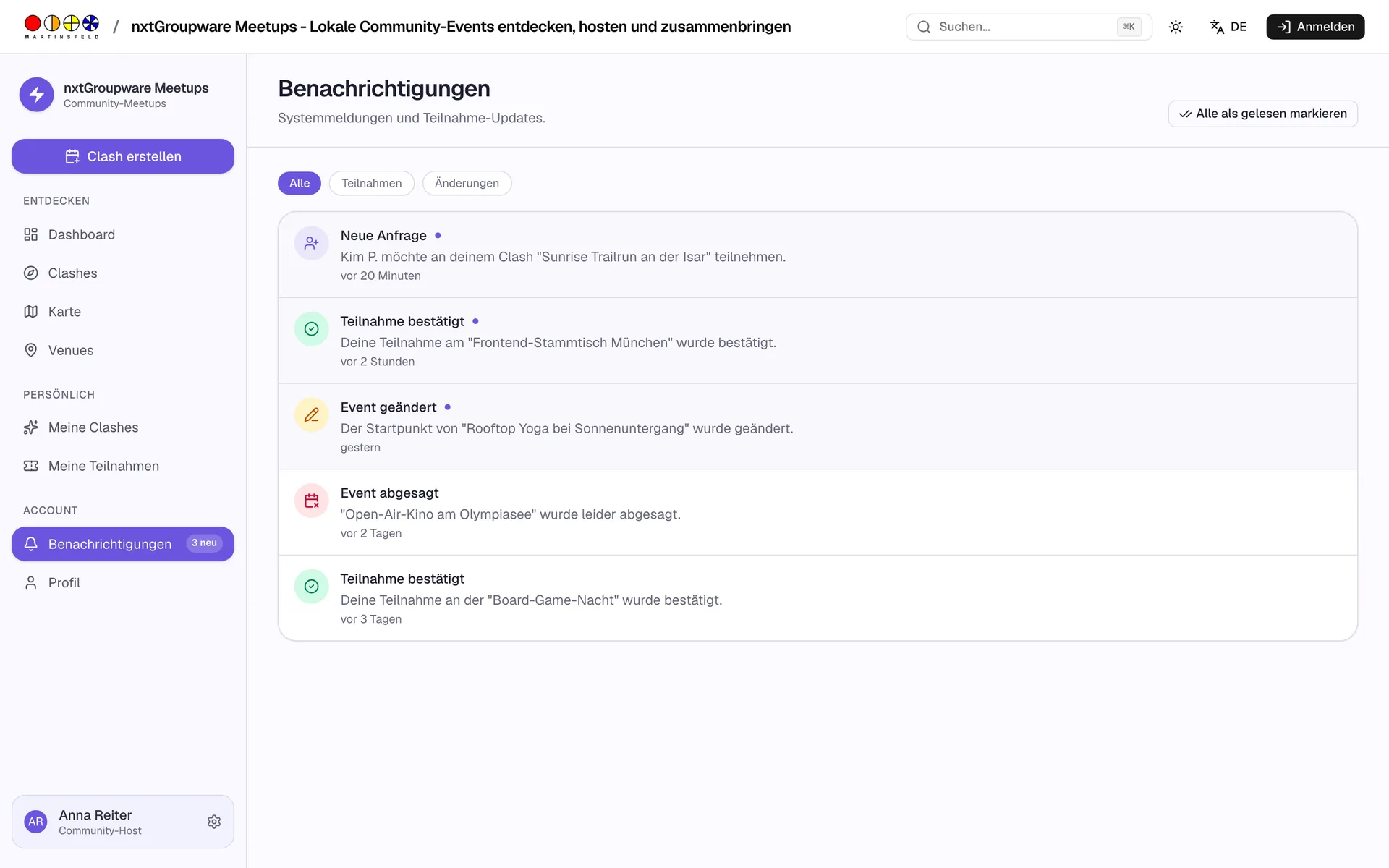Open Dashboard from the sidebar
Viewport: 1389px width, 868px height.
click(x=123, y=234)
